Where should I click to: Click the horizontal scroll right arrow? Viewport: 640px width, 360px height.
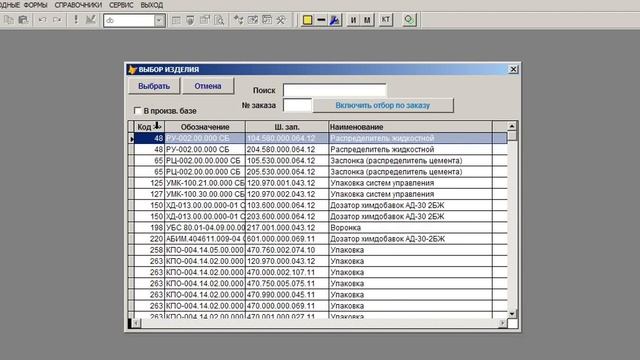[502, 323]
